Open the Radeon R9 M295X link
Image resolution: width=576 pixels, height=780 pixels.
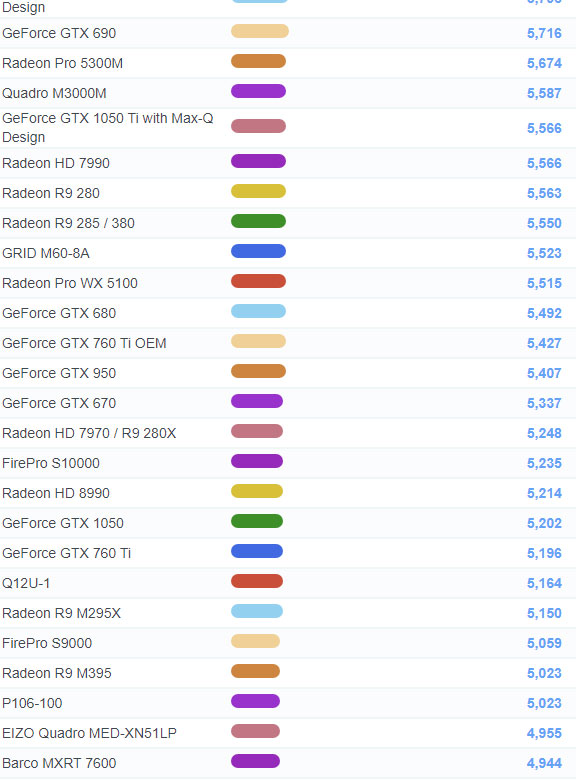[x=61, y=613]
